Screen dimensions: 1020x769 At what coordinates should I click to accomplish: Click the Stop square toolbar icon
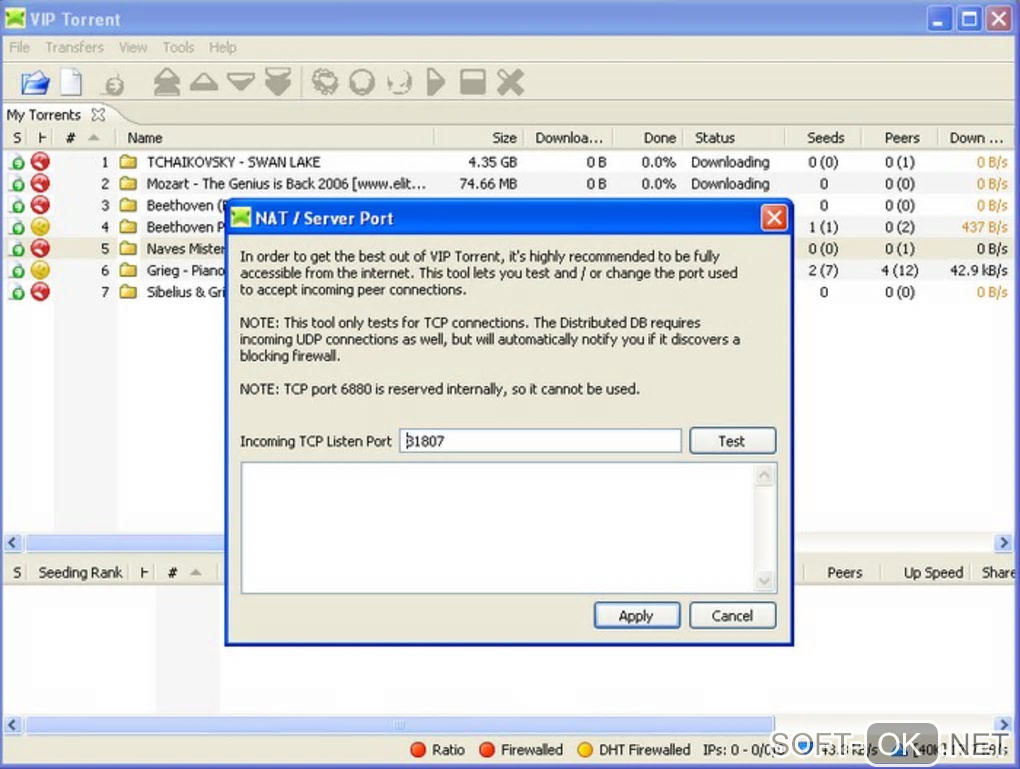pyautogui.click(x=473, y=82)
